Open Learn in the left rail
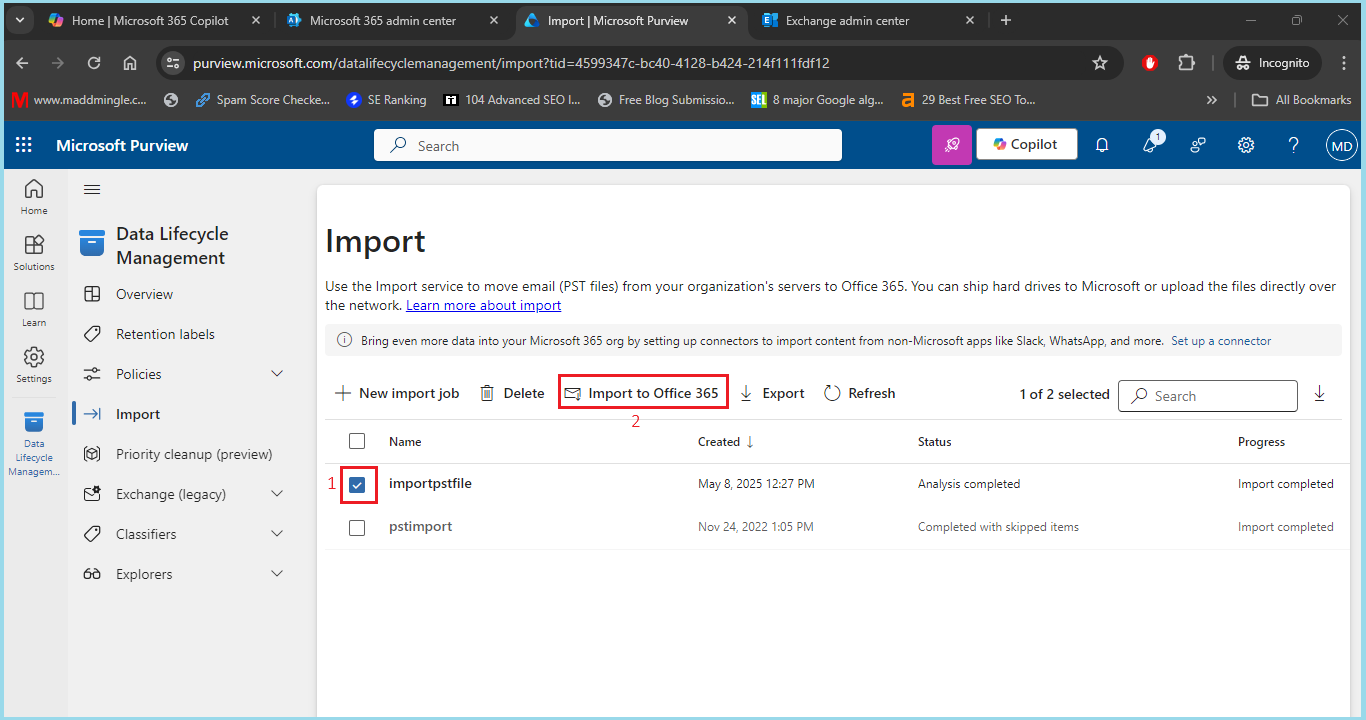Image resolution: width=1366 pixels, height=720 pixels. coord(34,308)
